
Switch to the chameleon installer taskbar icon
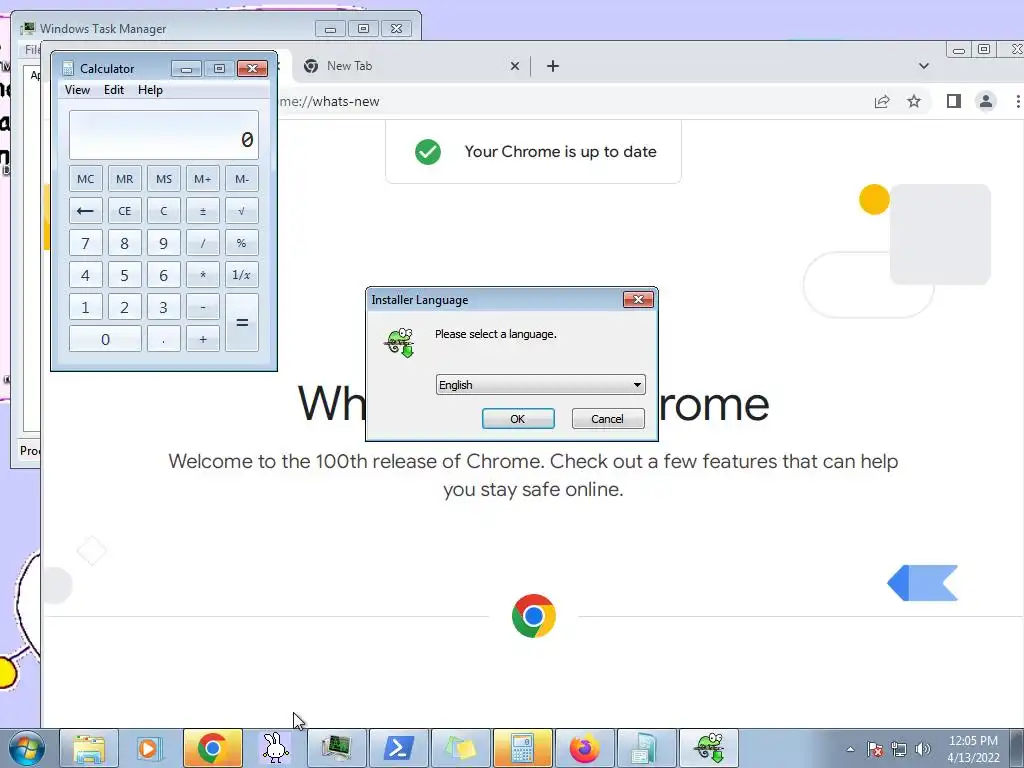709,748
